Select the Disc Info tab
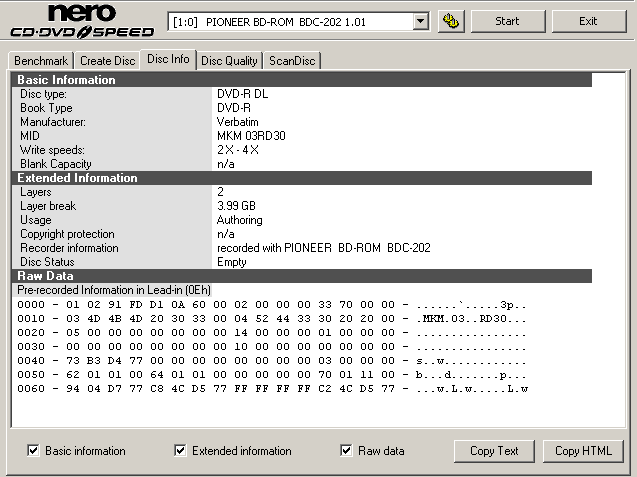 point(168,59)
